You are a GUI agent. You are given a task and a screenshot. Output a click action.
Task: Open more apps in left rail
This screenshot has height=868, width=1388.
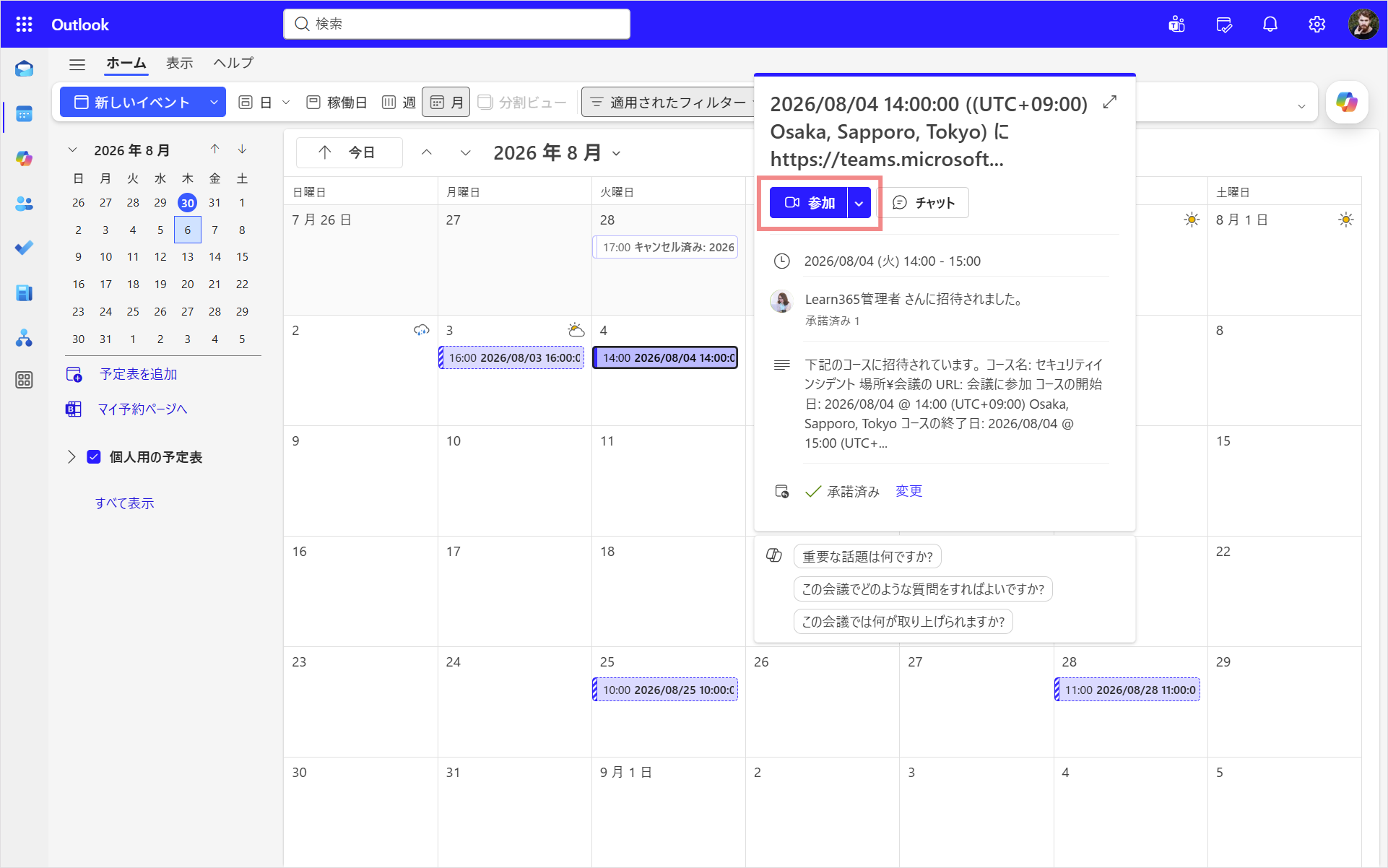tap(24, 380)
